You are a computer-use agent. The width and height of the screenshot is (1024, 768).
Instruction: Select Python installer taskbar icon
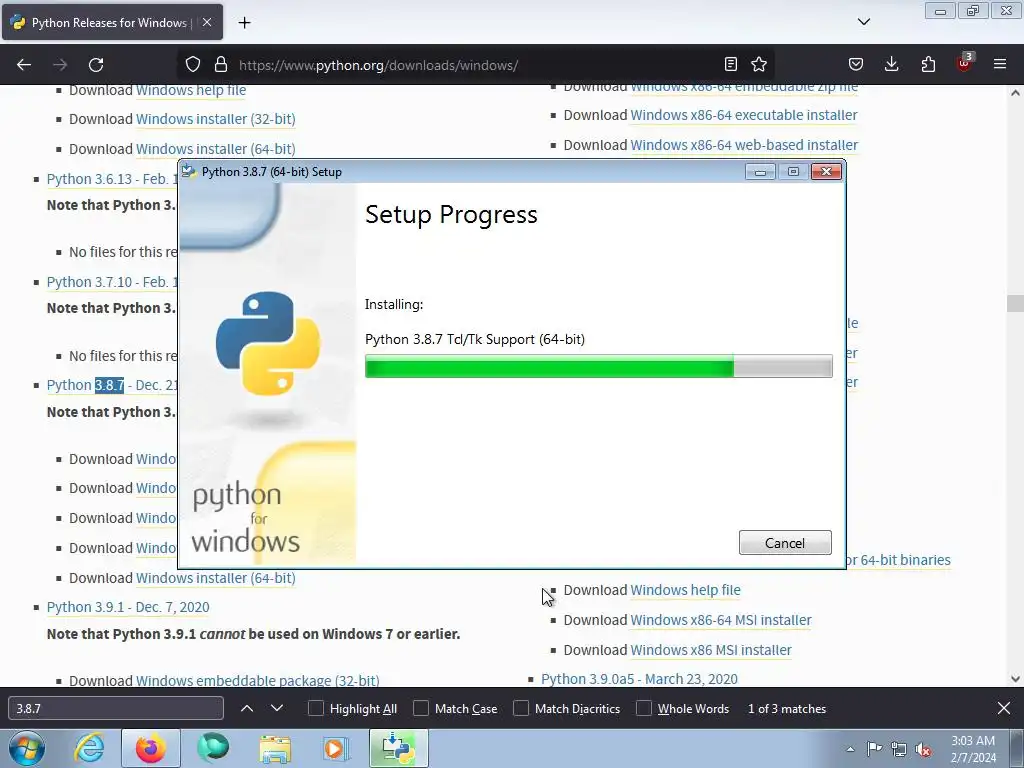pos(399,748)
